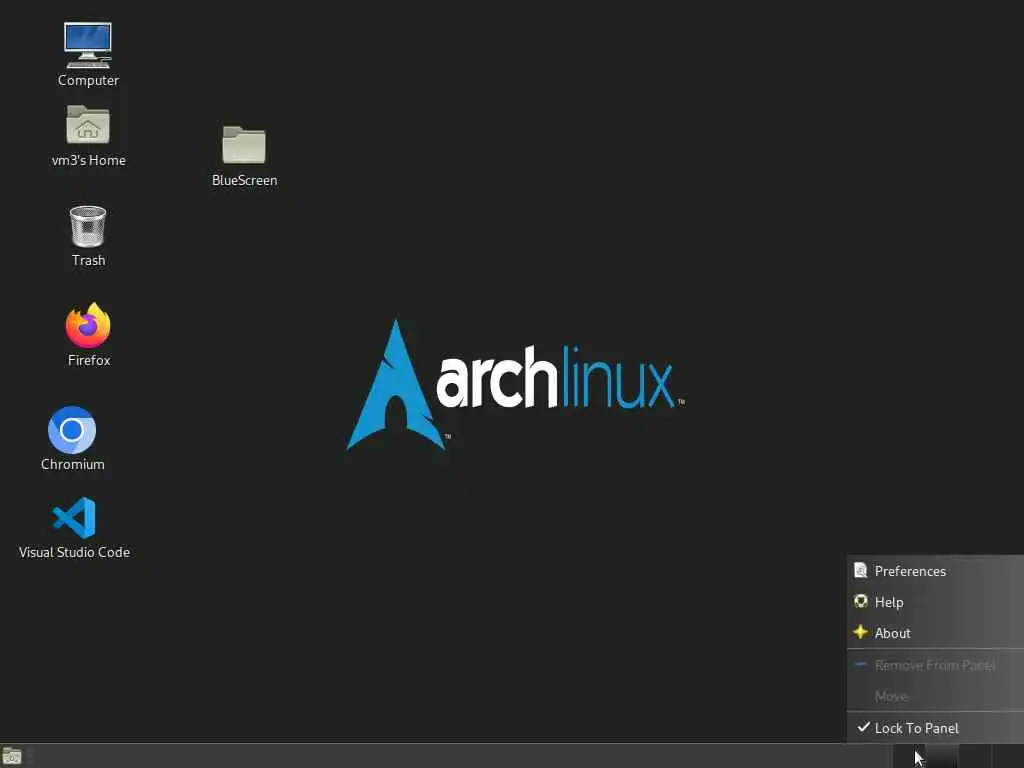Switch to the fourth workspace in switcher
This screenshot has height=768, width=1024.
[x=1008, y=756]
